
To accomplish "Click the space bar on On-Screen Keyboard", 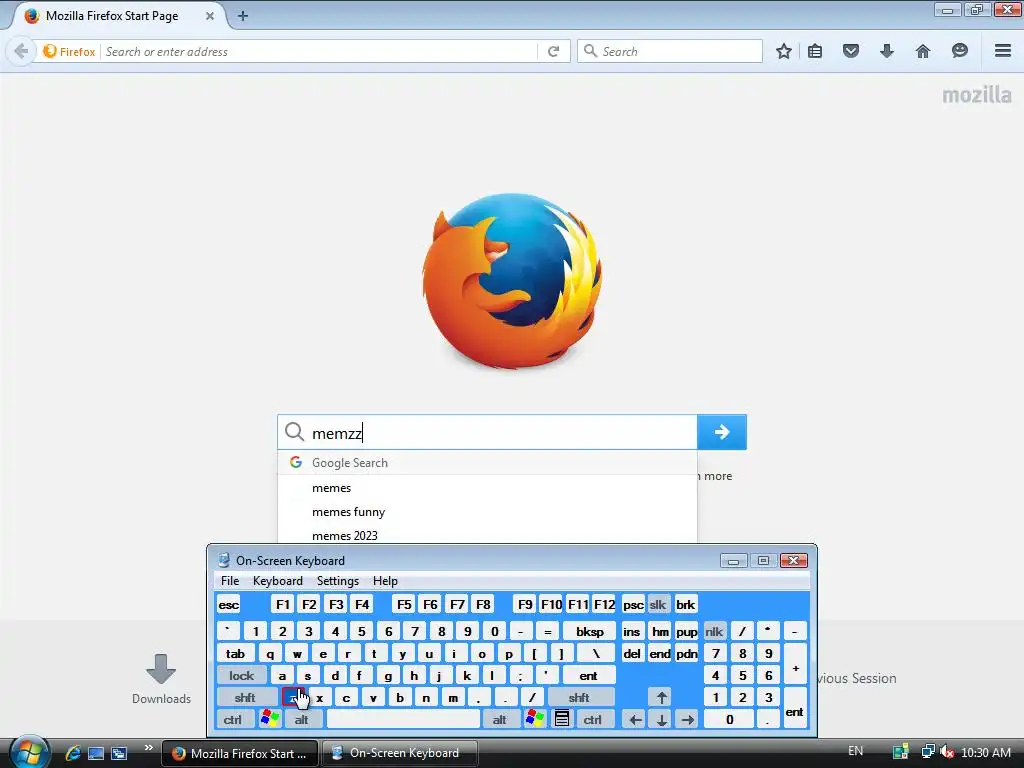I will 404,720.
